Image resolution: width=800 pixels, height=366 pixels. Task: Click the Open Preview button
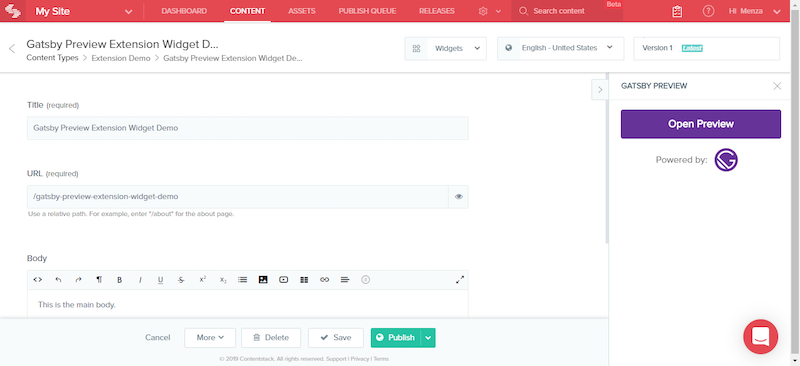[701, 124]
